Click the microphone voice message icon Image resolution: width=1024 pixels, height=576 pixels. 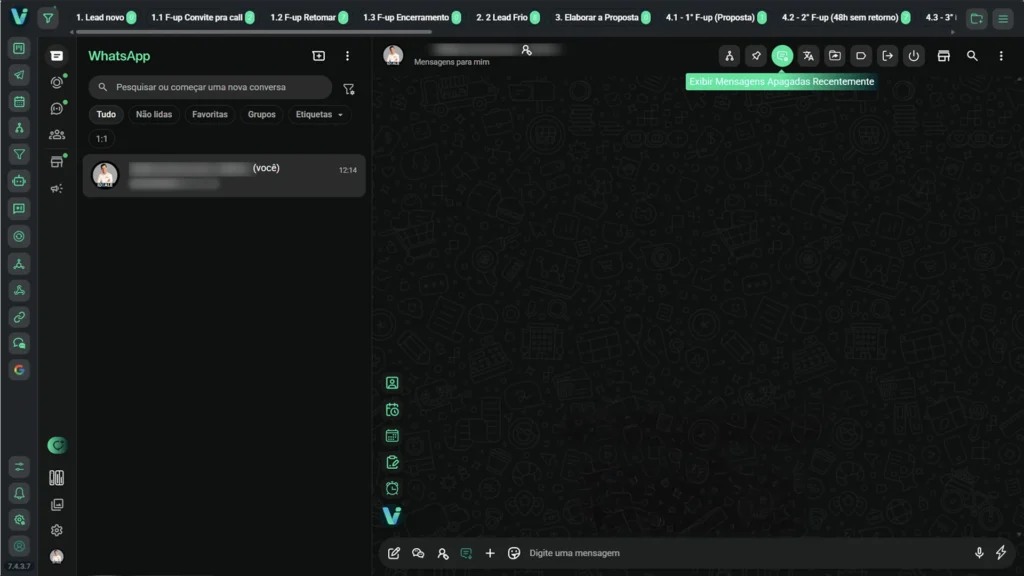tap(979, 553)
